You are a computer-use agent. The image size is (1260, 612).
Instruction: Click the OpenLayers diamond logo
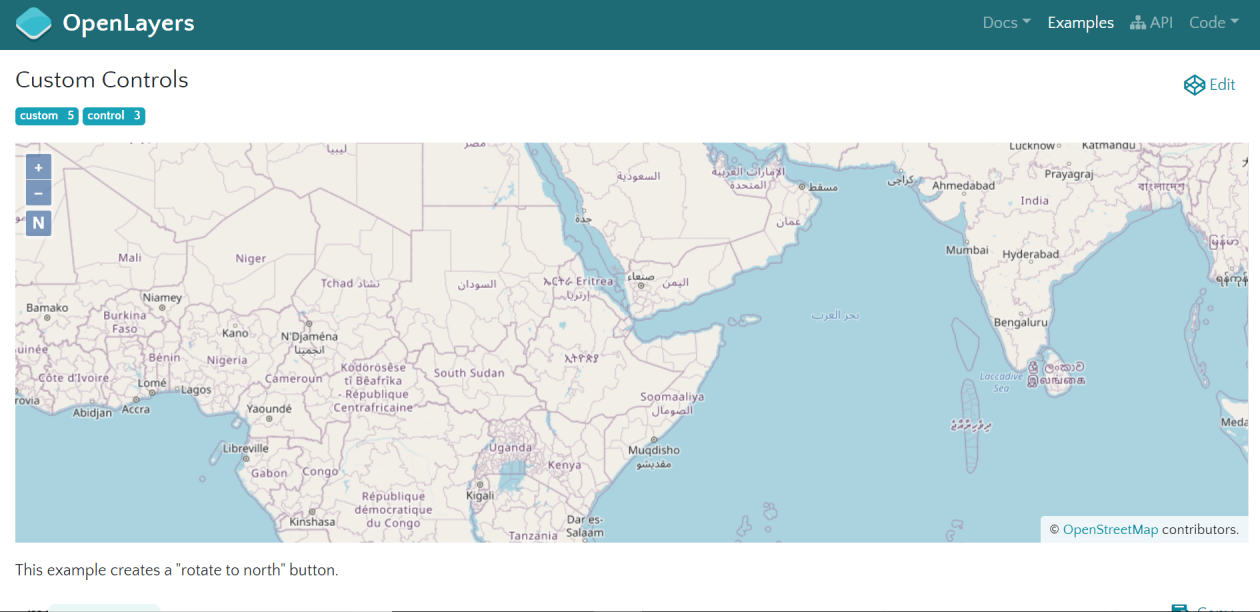point(33,22)
